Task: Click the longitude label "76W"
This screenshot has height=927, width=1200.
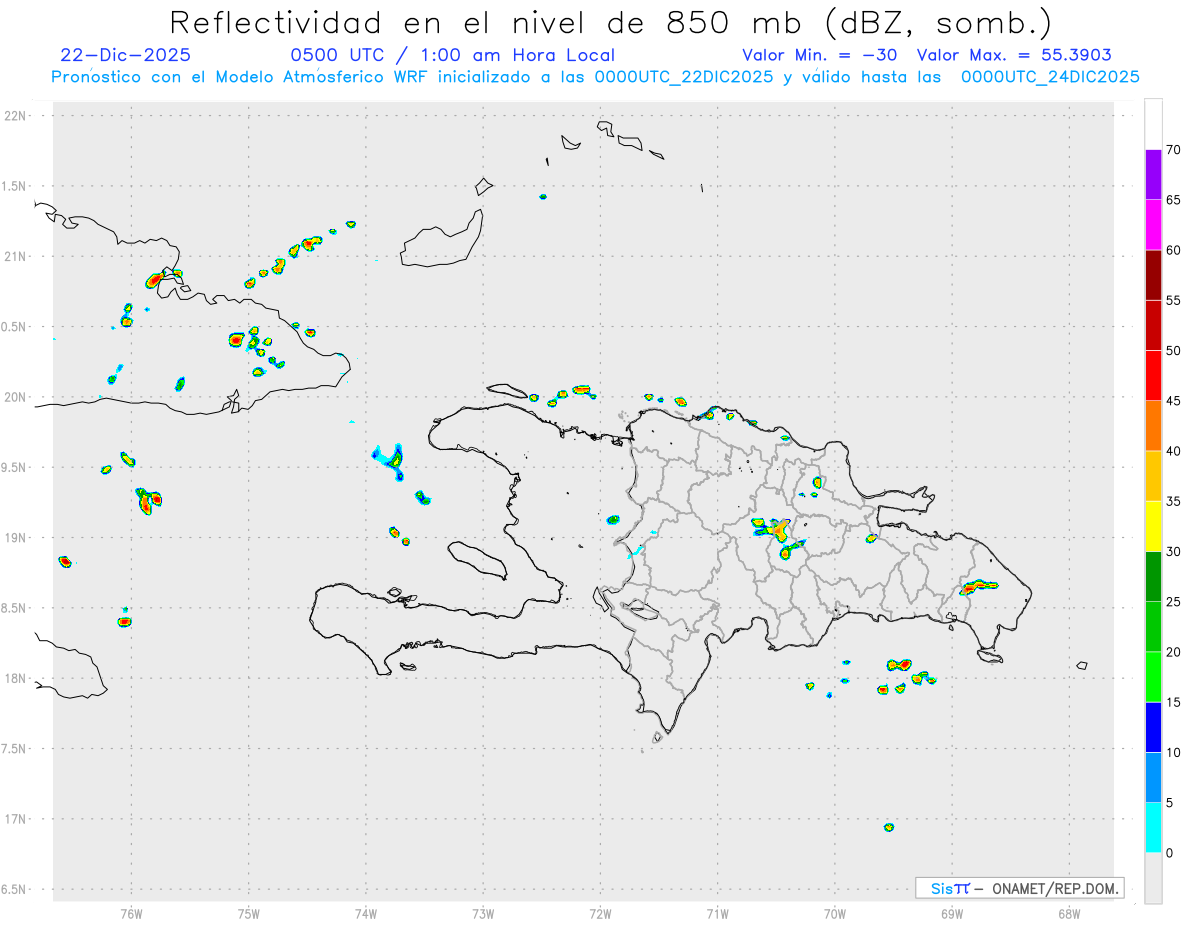Action: (x=131, y=913)
